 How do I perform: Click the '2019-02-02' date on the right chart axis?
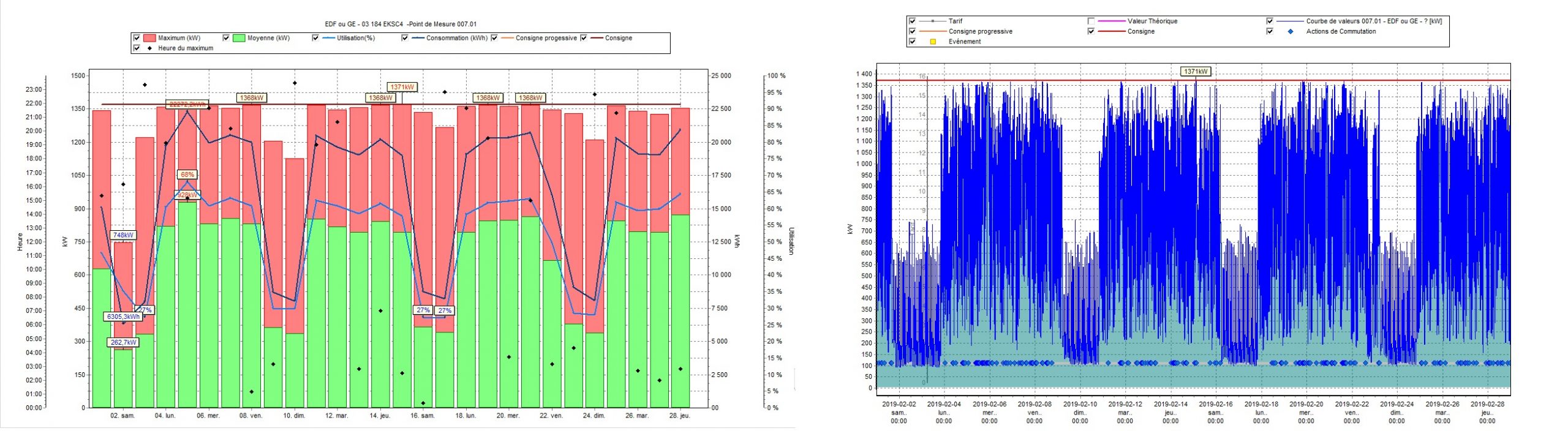(899, 404)
